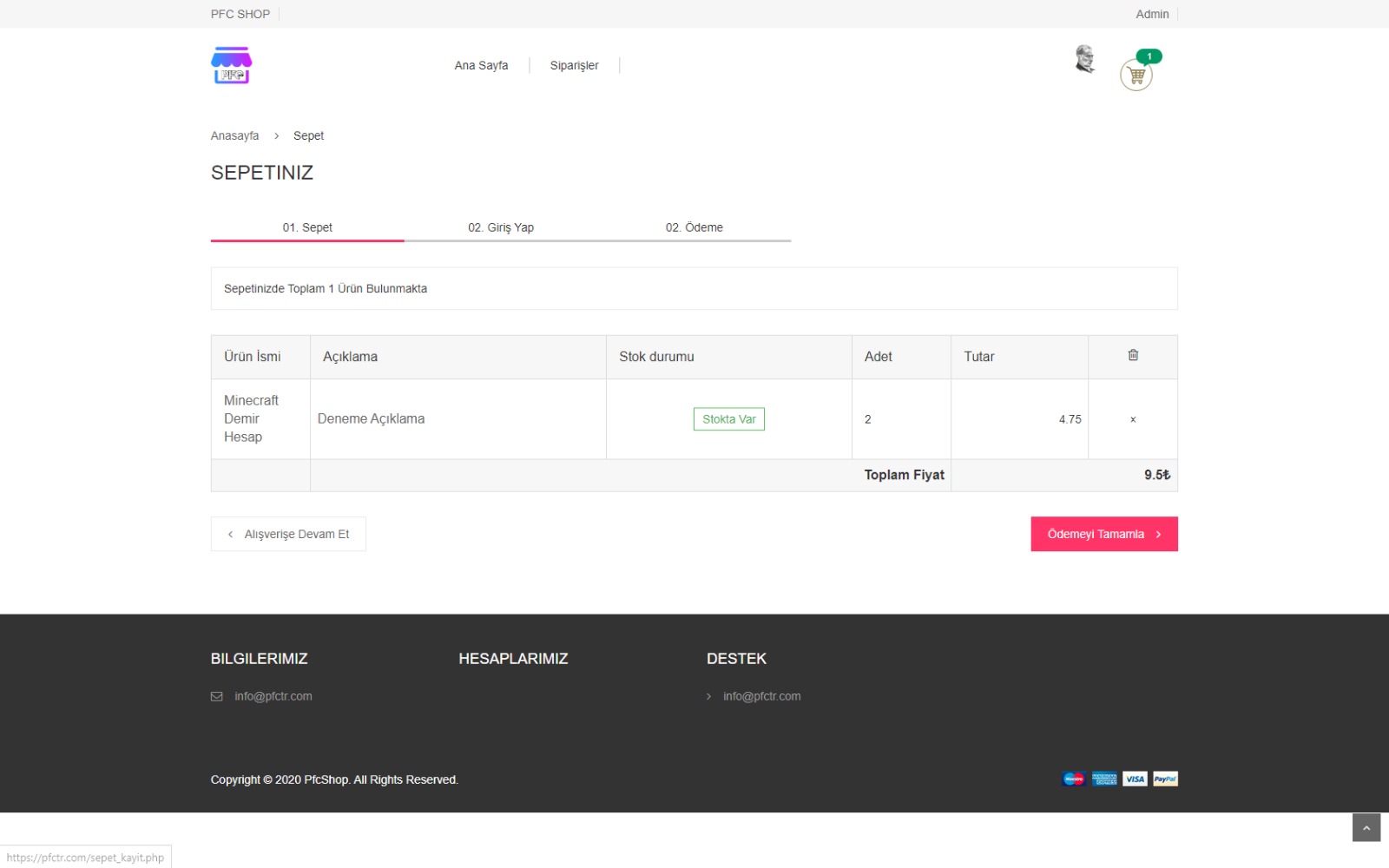Click Alışverişe Devam Et button
The height and width of the screenshot is (868, 1389).
tap(288, 534)
